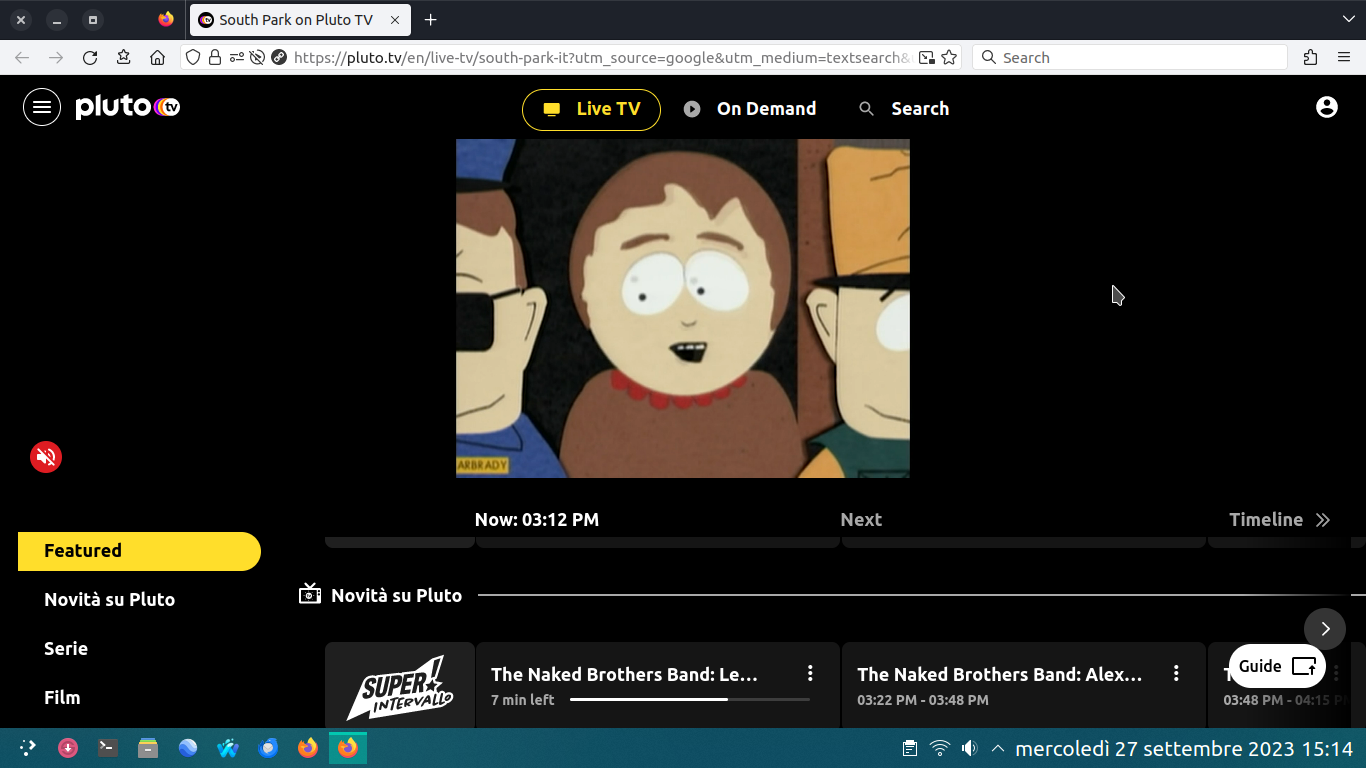
Task: Click the Now: 03:12 PM label
Action: pos(537,520)
